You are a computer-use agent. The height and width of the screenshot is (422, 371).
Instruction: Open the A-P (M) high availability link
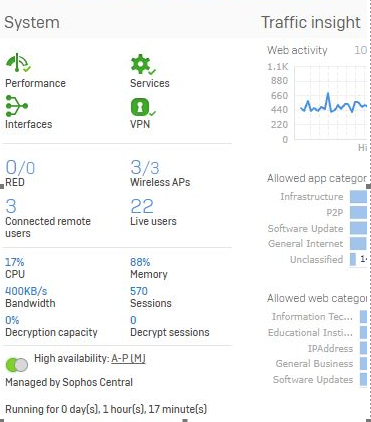tap(128, 359)
